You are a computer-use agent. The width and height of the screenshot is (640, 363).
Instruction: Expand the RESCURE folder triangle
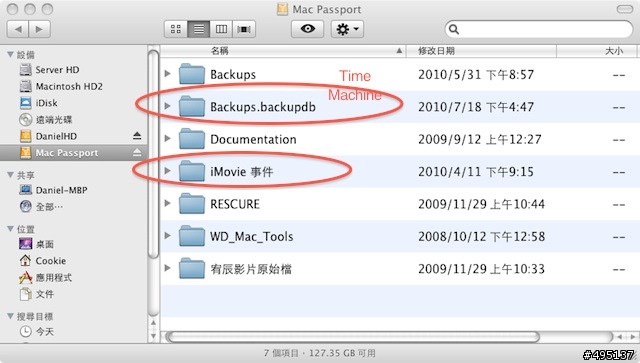167,203
